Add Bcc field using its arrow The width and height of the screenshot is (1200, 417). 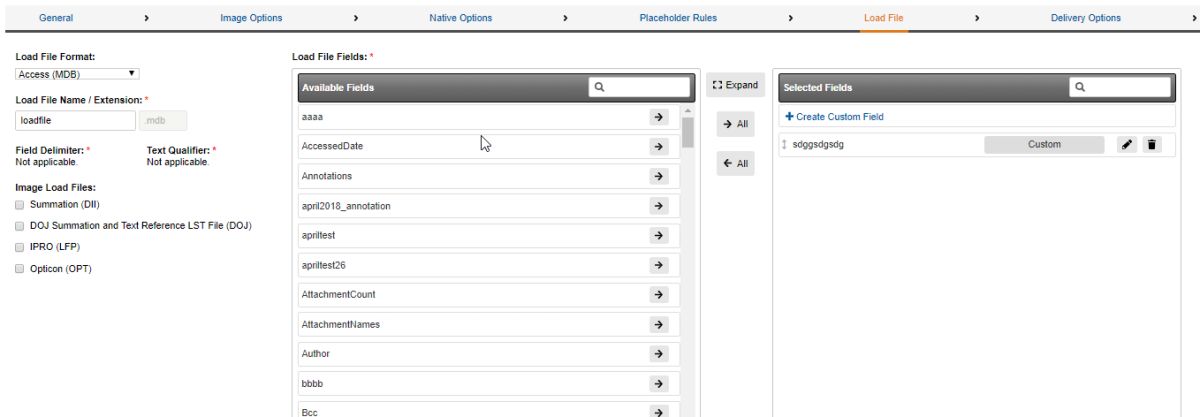point(658,411)
